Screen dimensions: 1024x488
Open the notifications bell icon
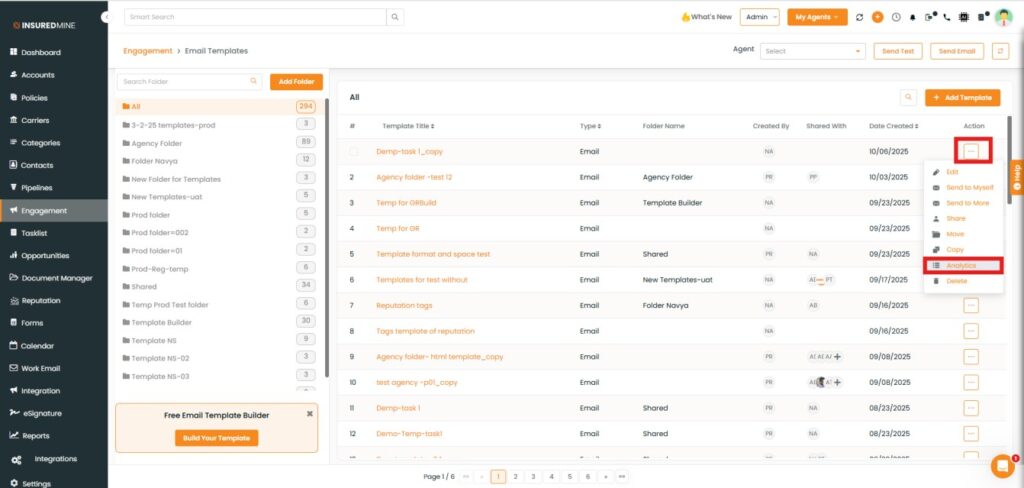click(x=912, y=17)
